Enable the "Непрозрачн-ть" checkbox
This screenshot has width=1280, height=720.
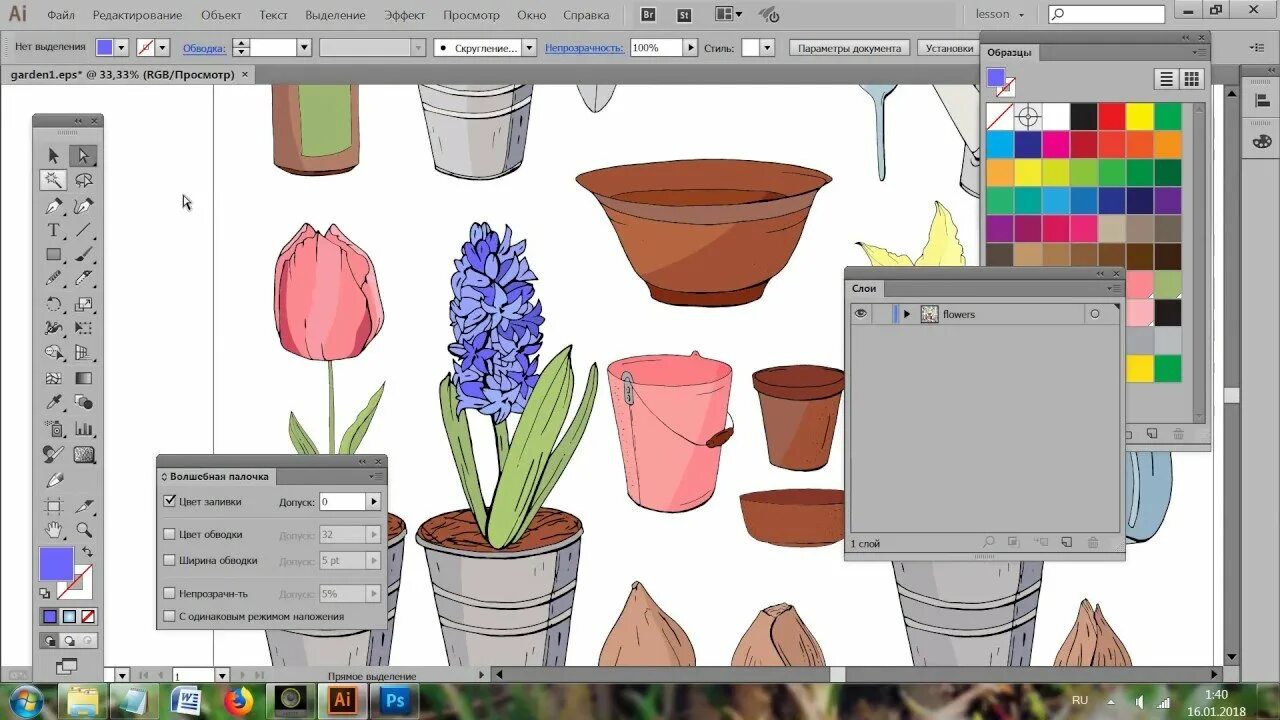point(169,593)
